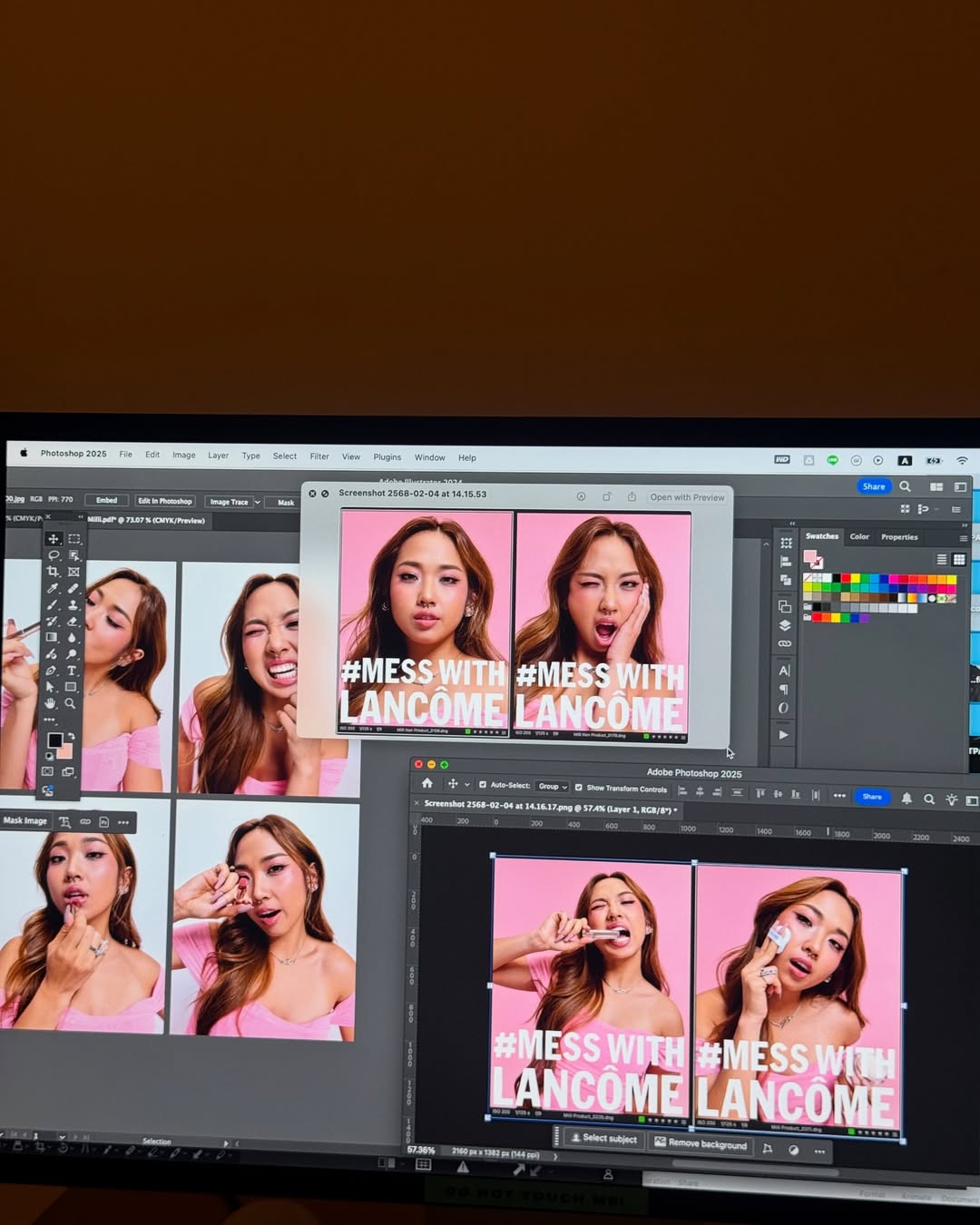This screenshot has height=1225, width=980.
Task: Open the Group auto-select dropdown
Action: (552, 787)
